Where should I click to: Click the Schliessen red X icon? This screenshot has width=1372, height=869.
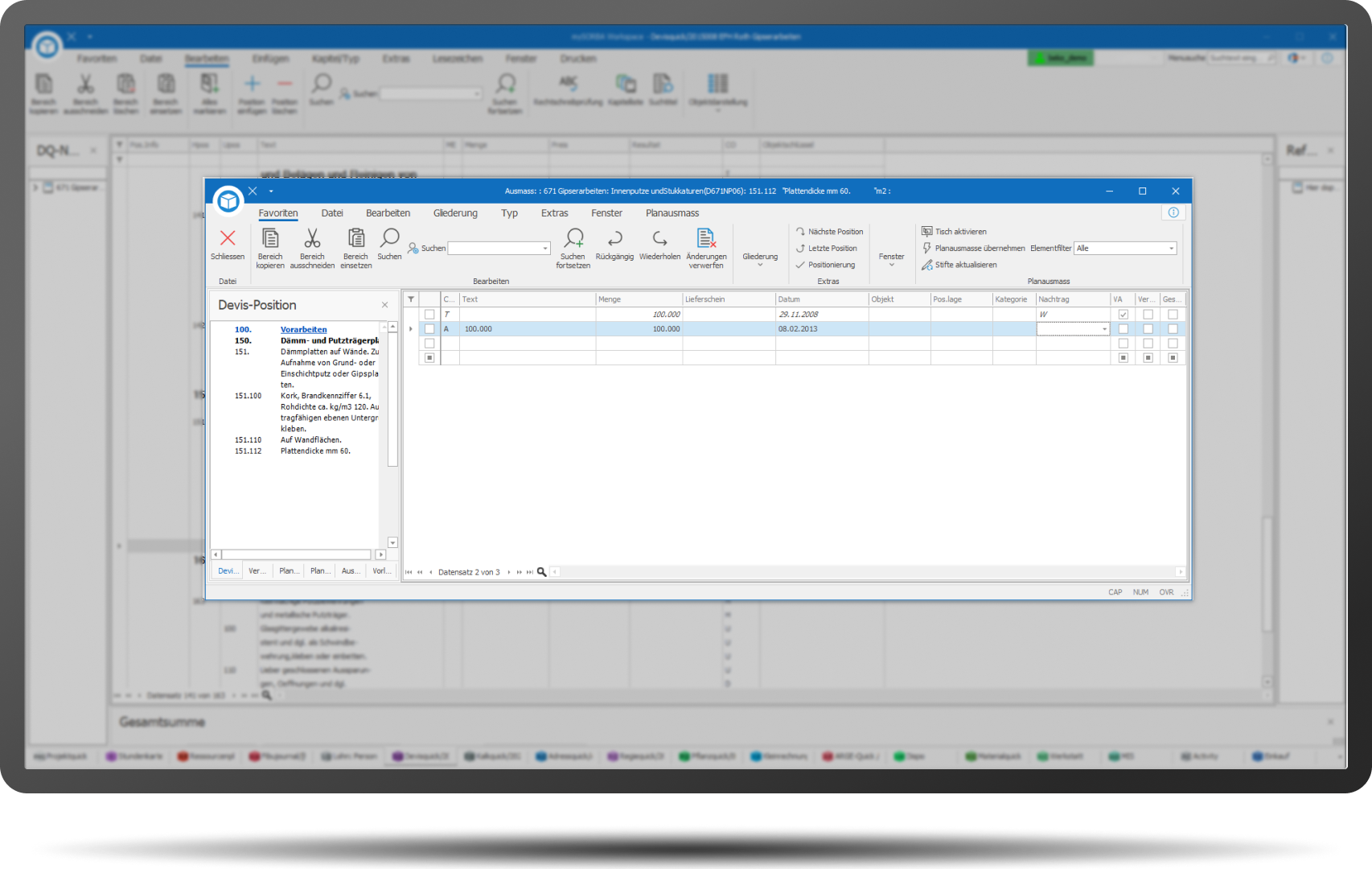pos(228,239)
